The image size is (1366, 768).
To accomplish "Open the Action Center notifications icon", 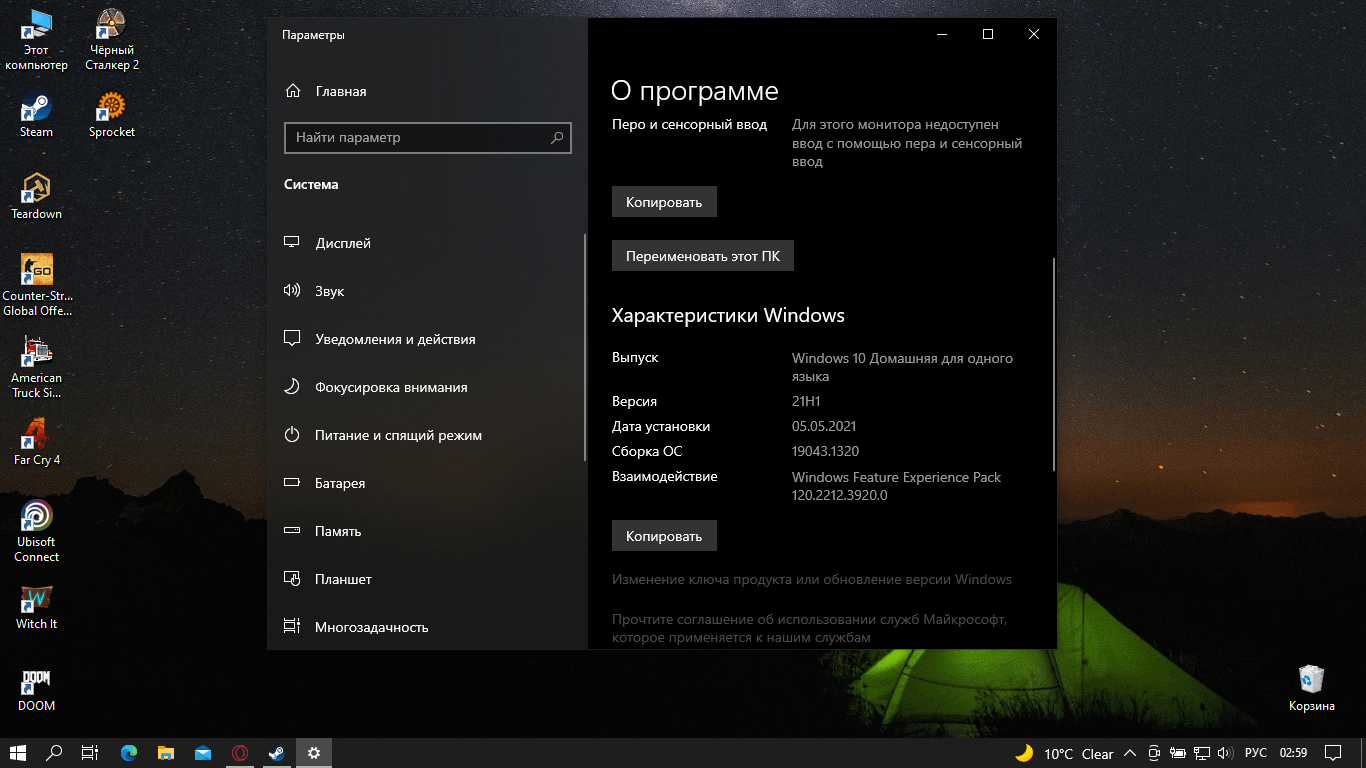I will pyautogui.click(x=1333, y=753).
